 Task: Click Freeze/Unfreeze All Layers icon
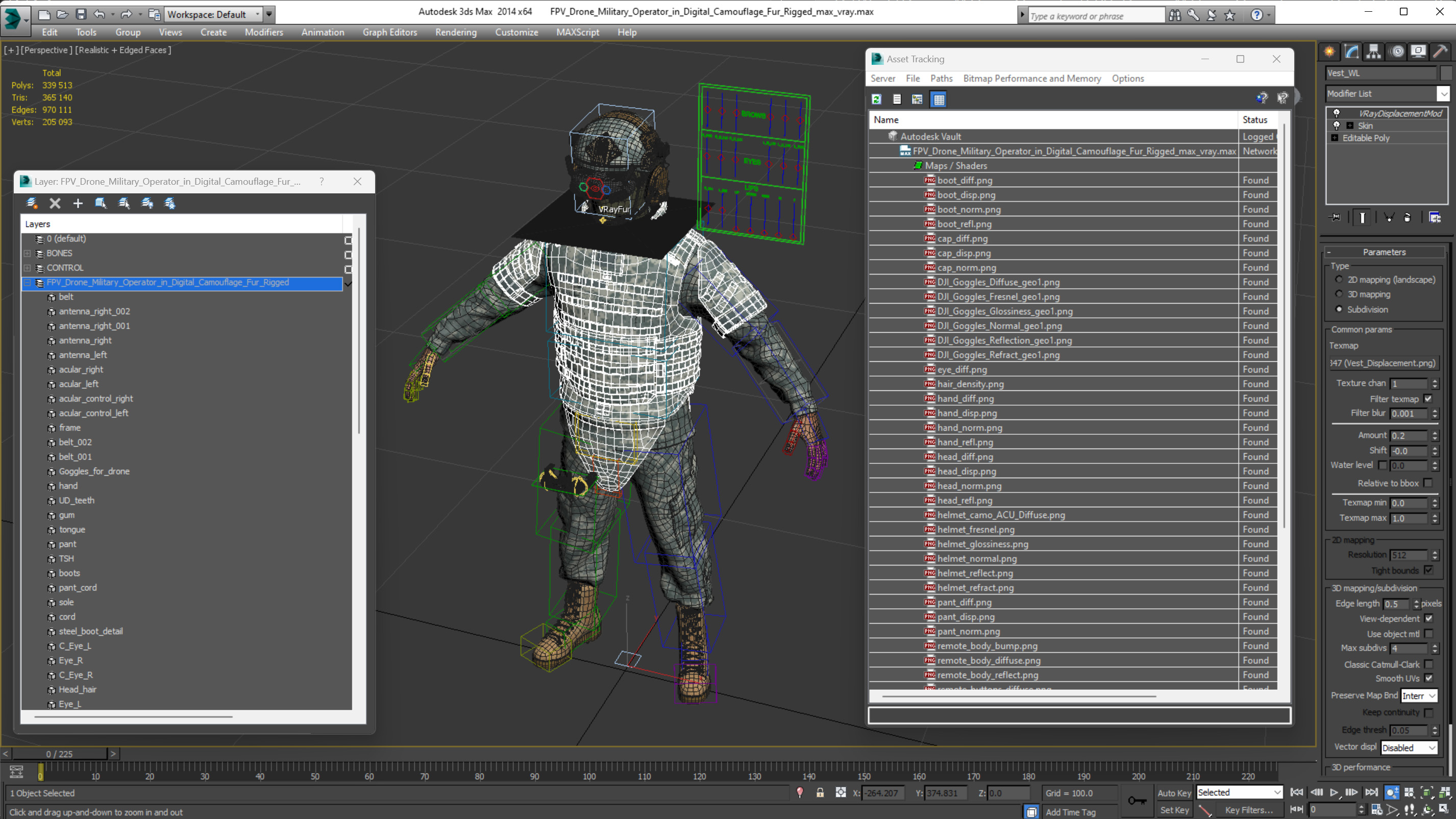click(x=170, y=204)
